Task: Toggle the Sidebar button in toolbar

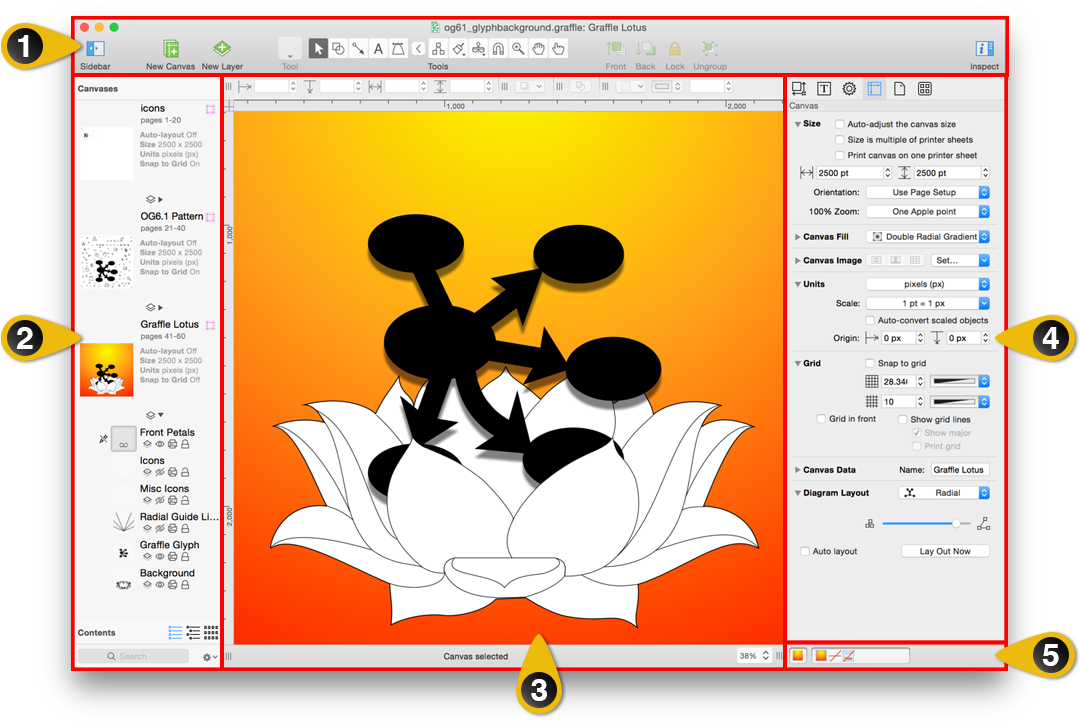Action: pyautogui.click(x=95, y=48)
